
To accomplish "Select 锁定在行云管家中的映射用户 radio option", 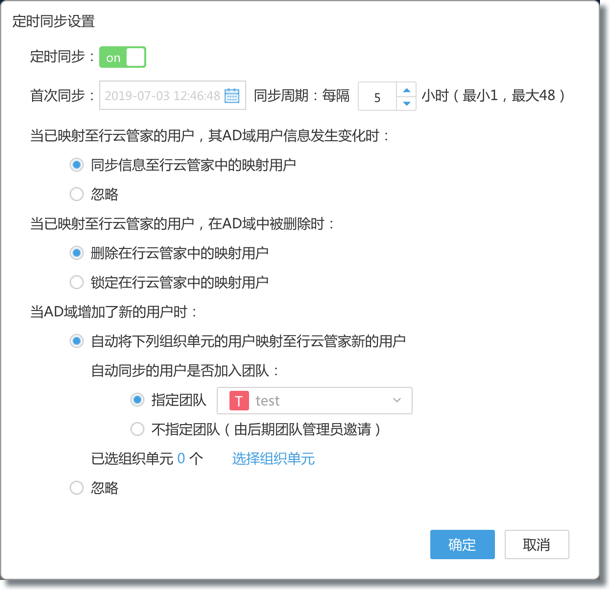I will pyautogui.click(x=77, y=282).
